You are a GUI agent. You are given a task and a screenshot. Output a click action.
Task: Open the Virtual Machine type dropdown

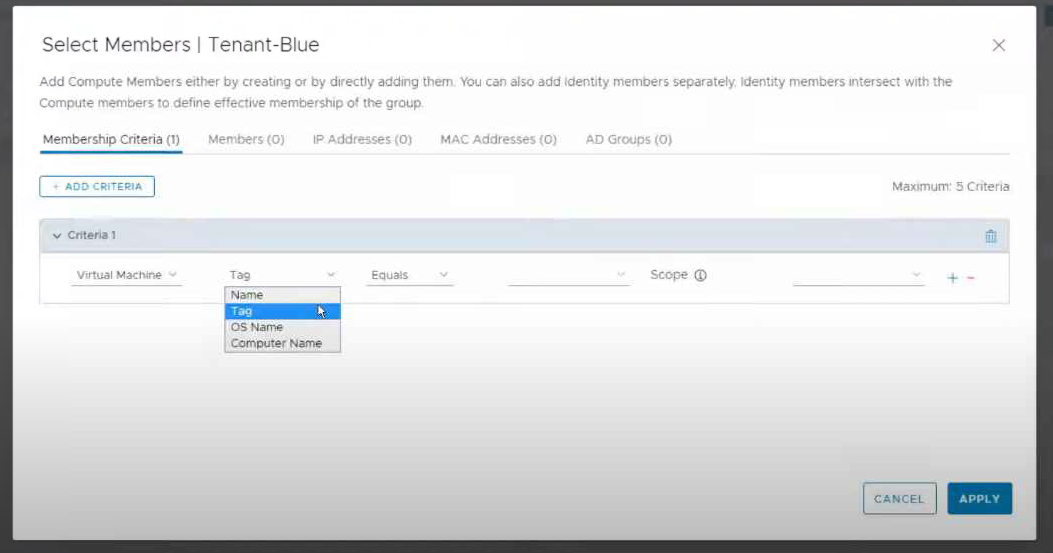pos(127,275)
